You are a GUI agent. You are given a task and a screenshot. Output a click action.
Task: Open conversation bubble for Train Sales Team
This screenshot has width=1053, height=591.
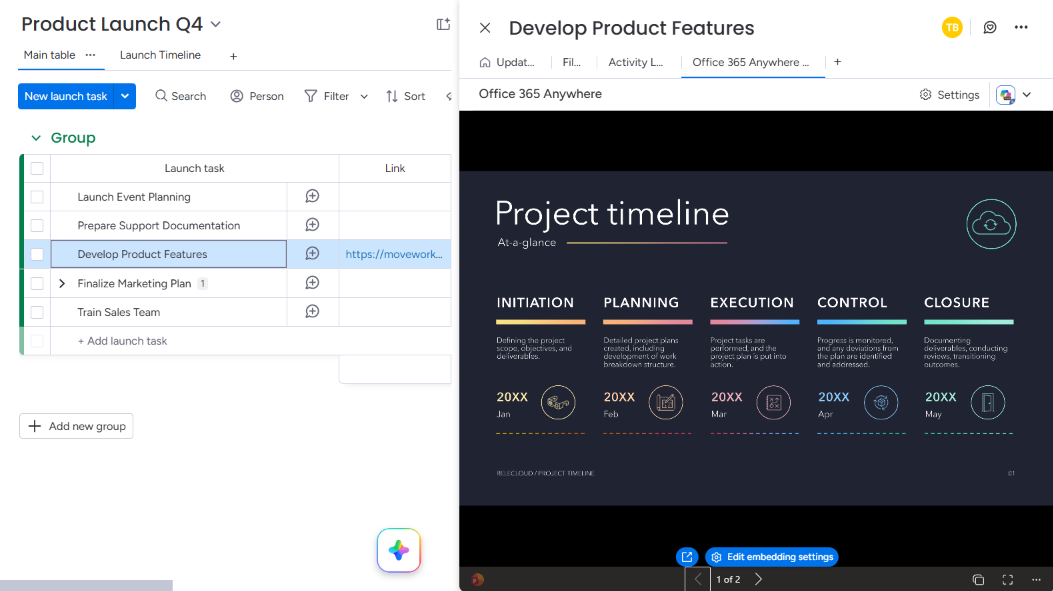[312, 312]
